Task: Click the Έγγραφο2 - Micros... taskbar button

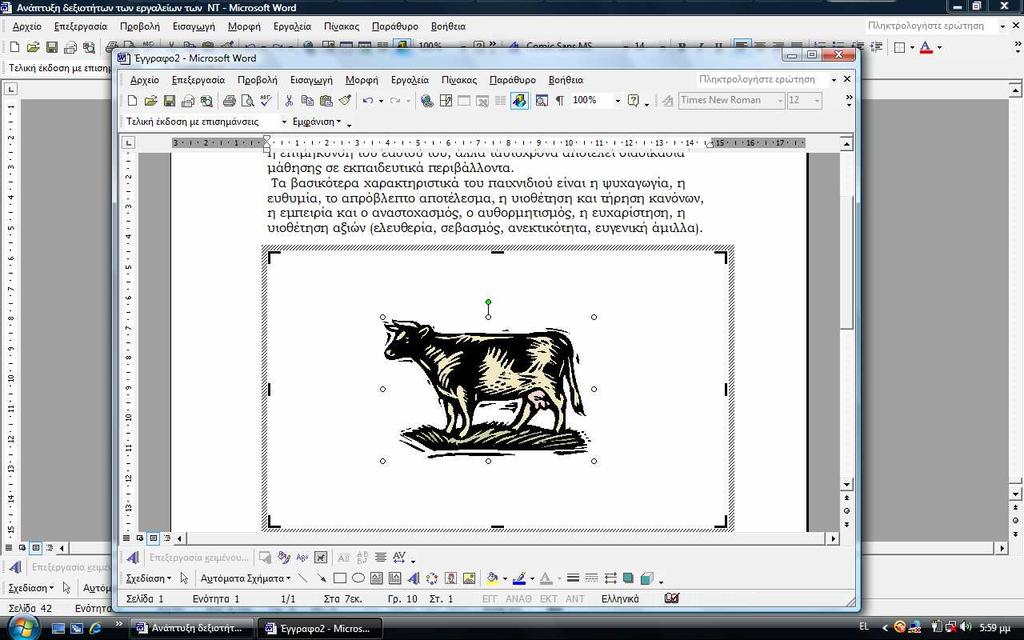Action: click(x=318, y=628)
